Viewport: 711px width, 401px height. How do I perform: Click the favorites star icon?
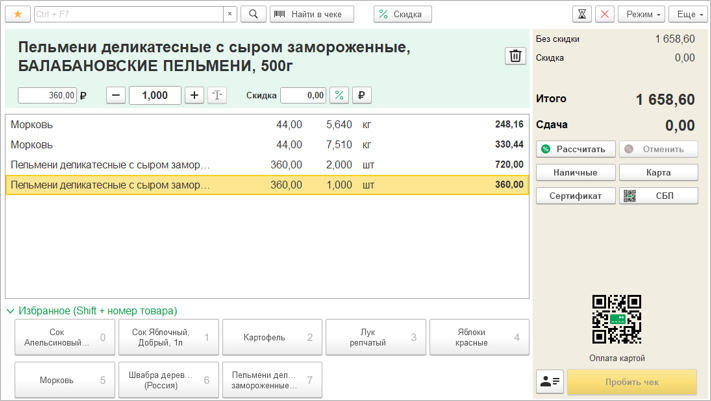coord(17,14)
